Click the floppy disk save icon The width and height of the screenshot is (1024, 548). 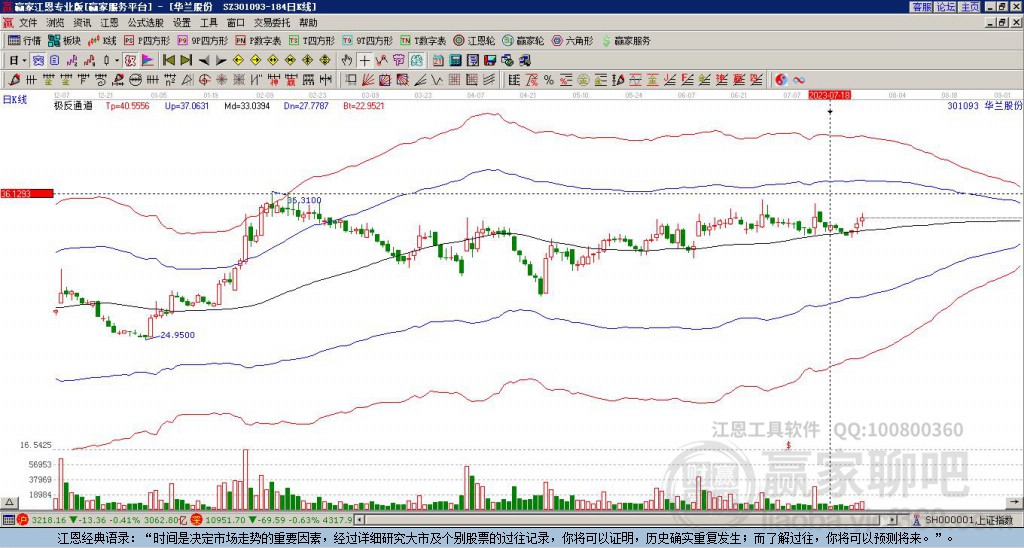pos(490,61)
